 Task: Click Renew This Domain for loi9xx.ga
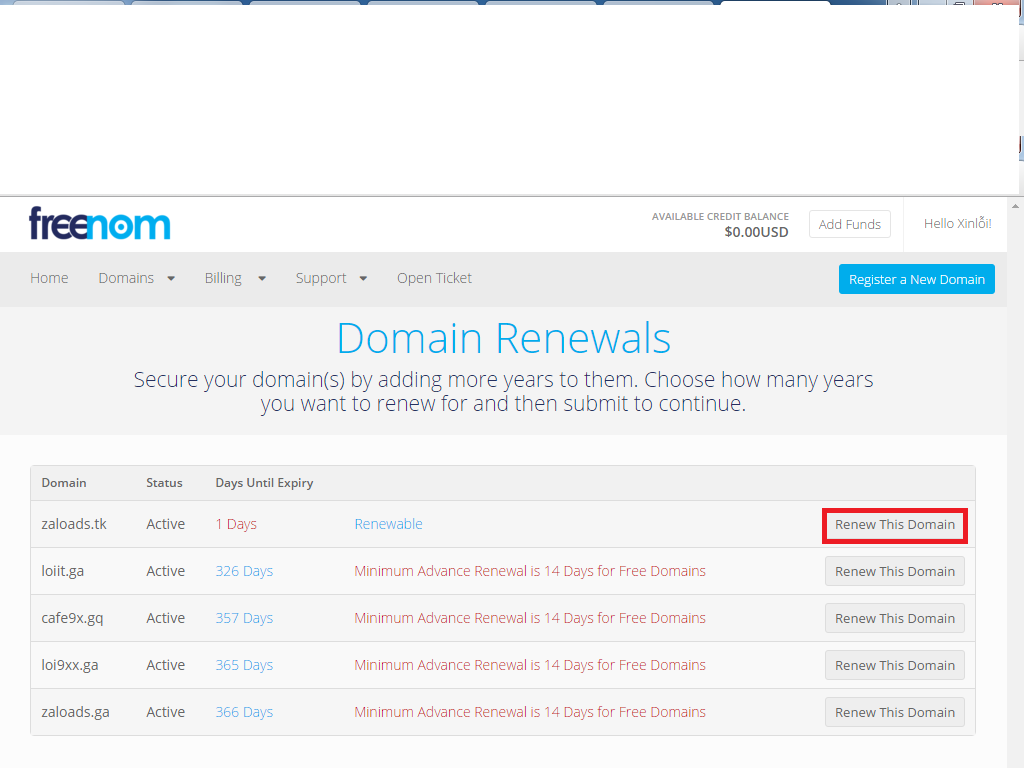point(895,666)
